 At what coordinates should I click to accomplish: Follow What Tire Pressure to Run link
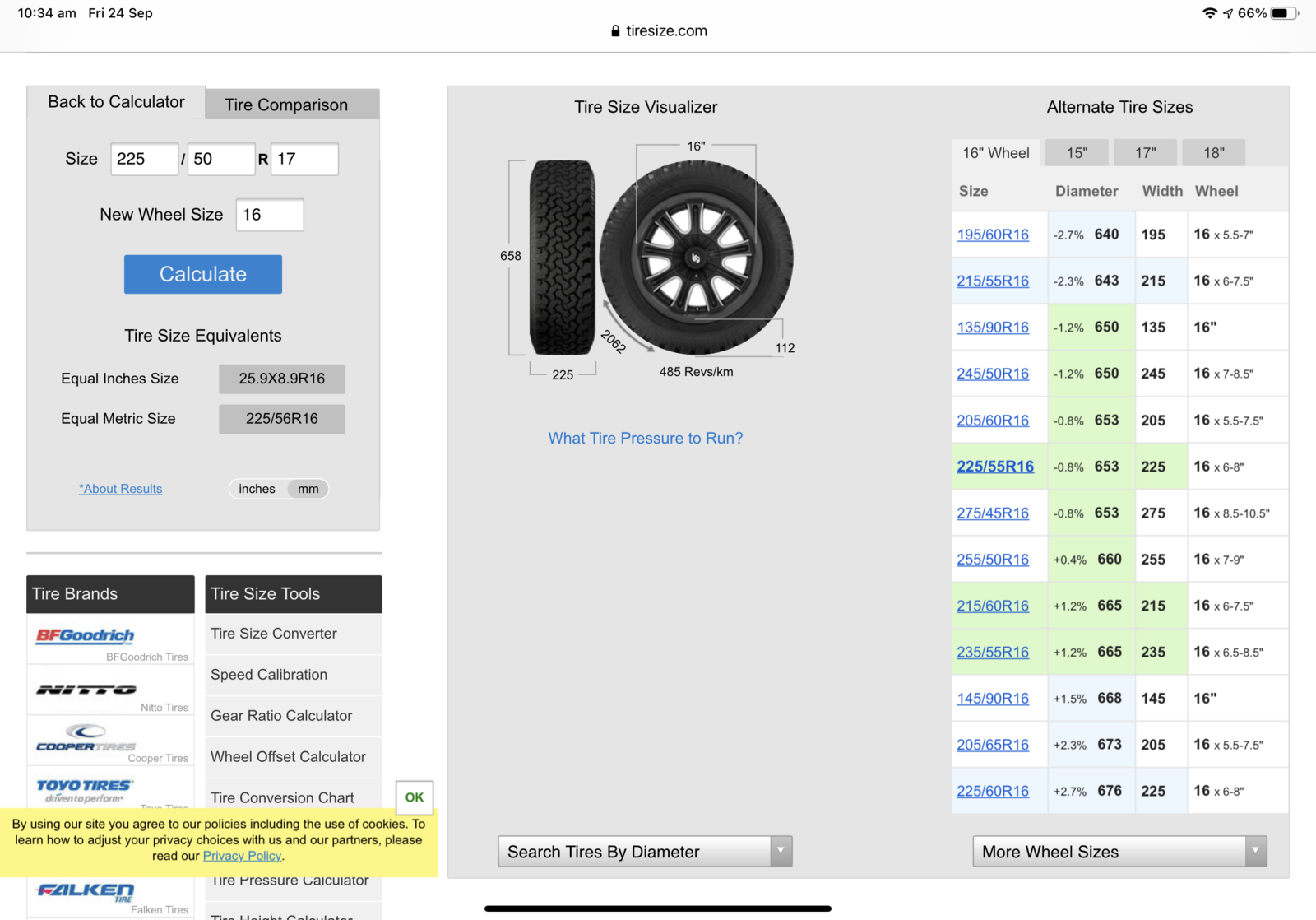pyautogui.click(x=646, y=439)
